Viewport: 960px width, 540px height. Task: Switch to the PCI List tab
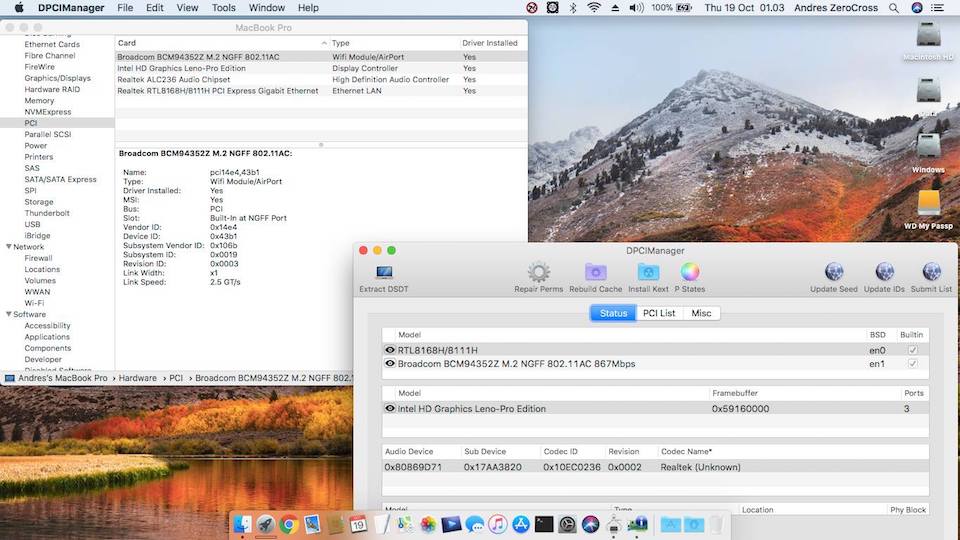pyautogui.click(x=659, y=313)
